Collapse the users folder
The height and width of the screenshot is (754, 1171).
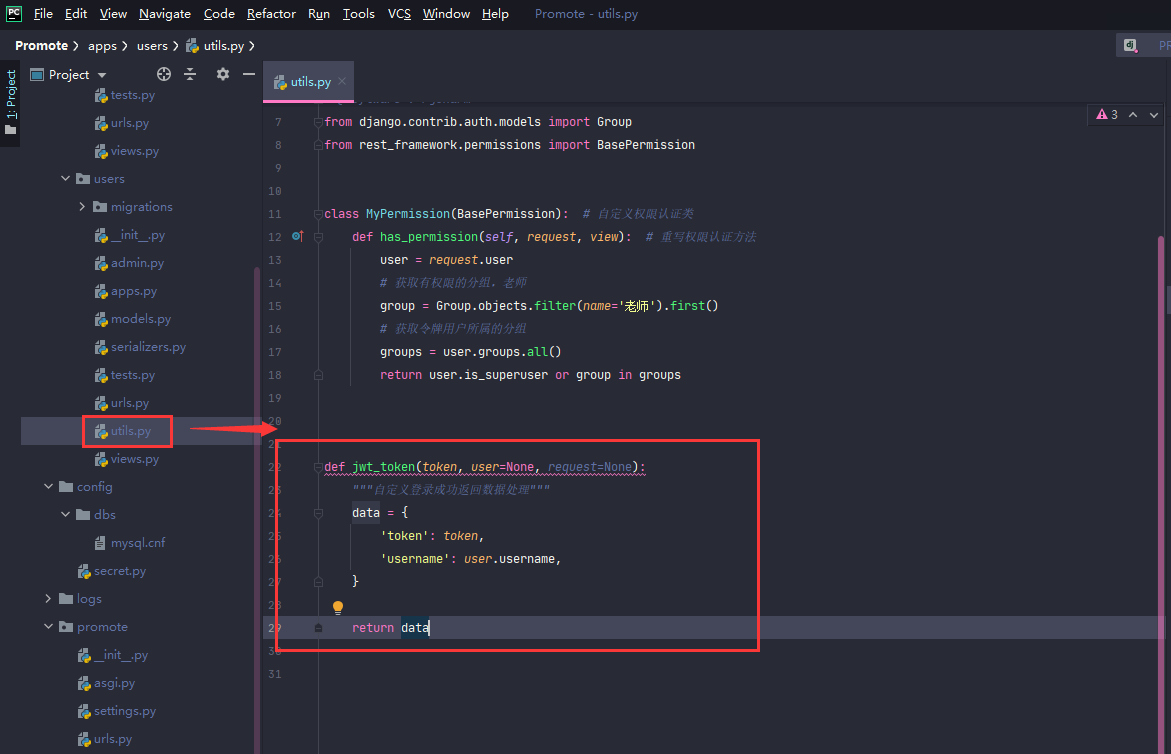pyautogui.click(x=66, y=178)
